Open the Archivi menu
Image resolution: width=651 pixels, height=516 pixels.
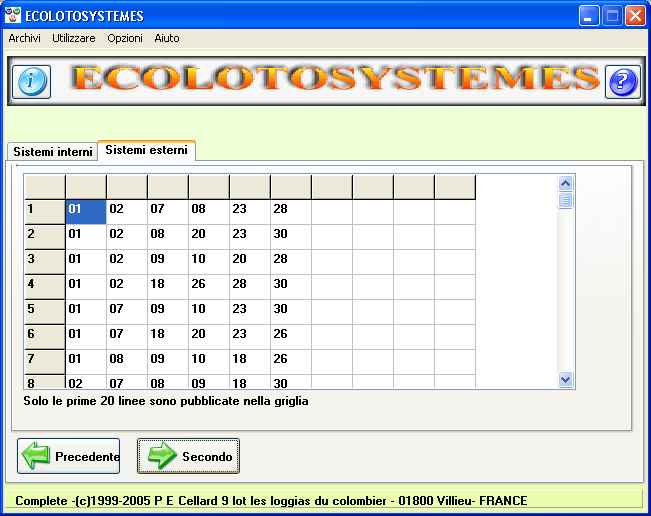coord(25,38)
